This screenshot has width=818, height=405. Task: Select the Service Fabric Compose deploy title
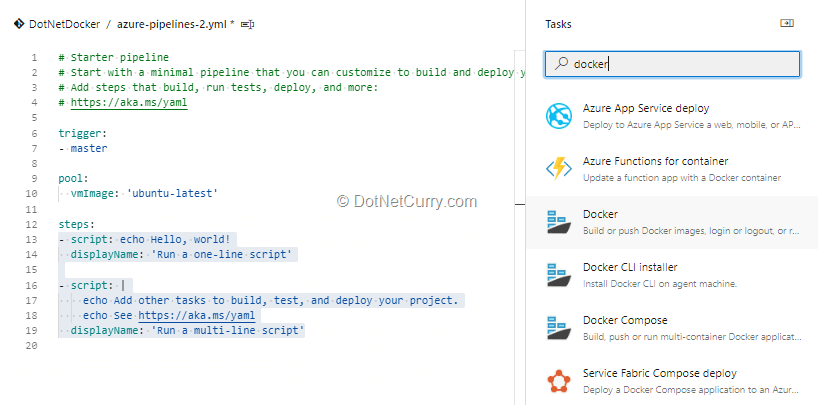coord(660,374)
